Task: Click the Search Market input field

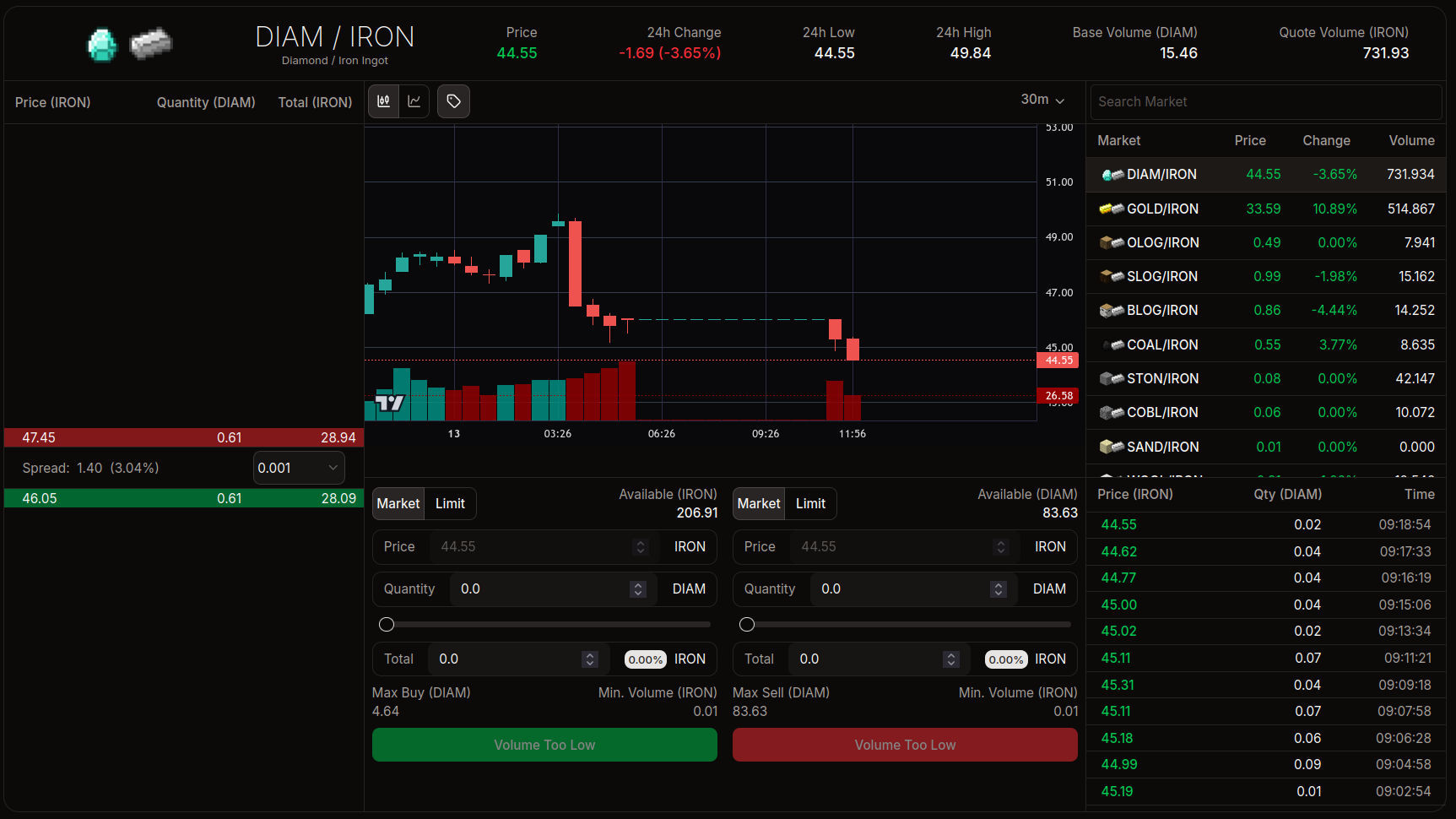Action: pos(1265,102)
